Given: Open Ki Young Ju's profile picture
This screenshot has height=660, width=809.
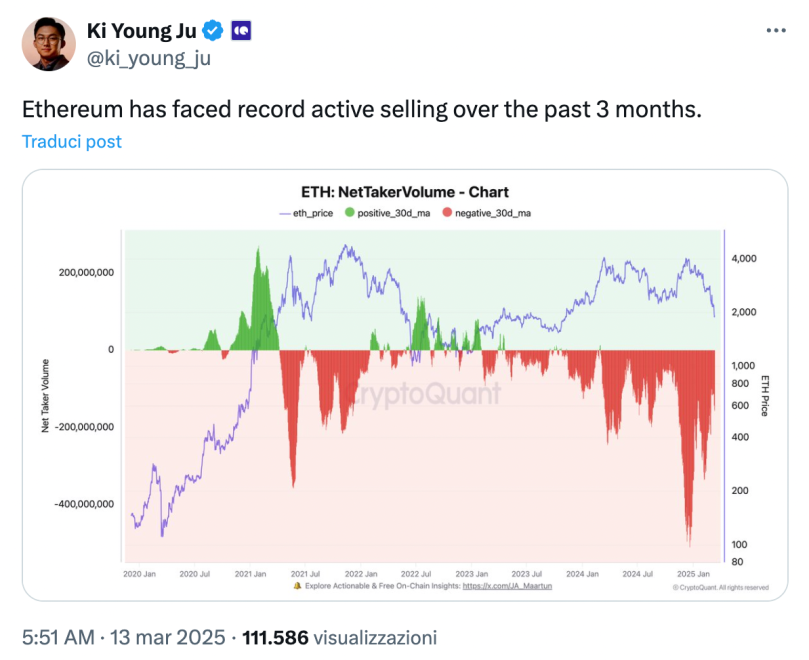Looking at the screenshot, I should click(x=47, y=44).
